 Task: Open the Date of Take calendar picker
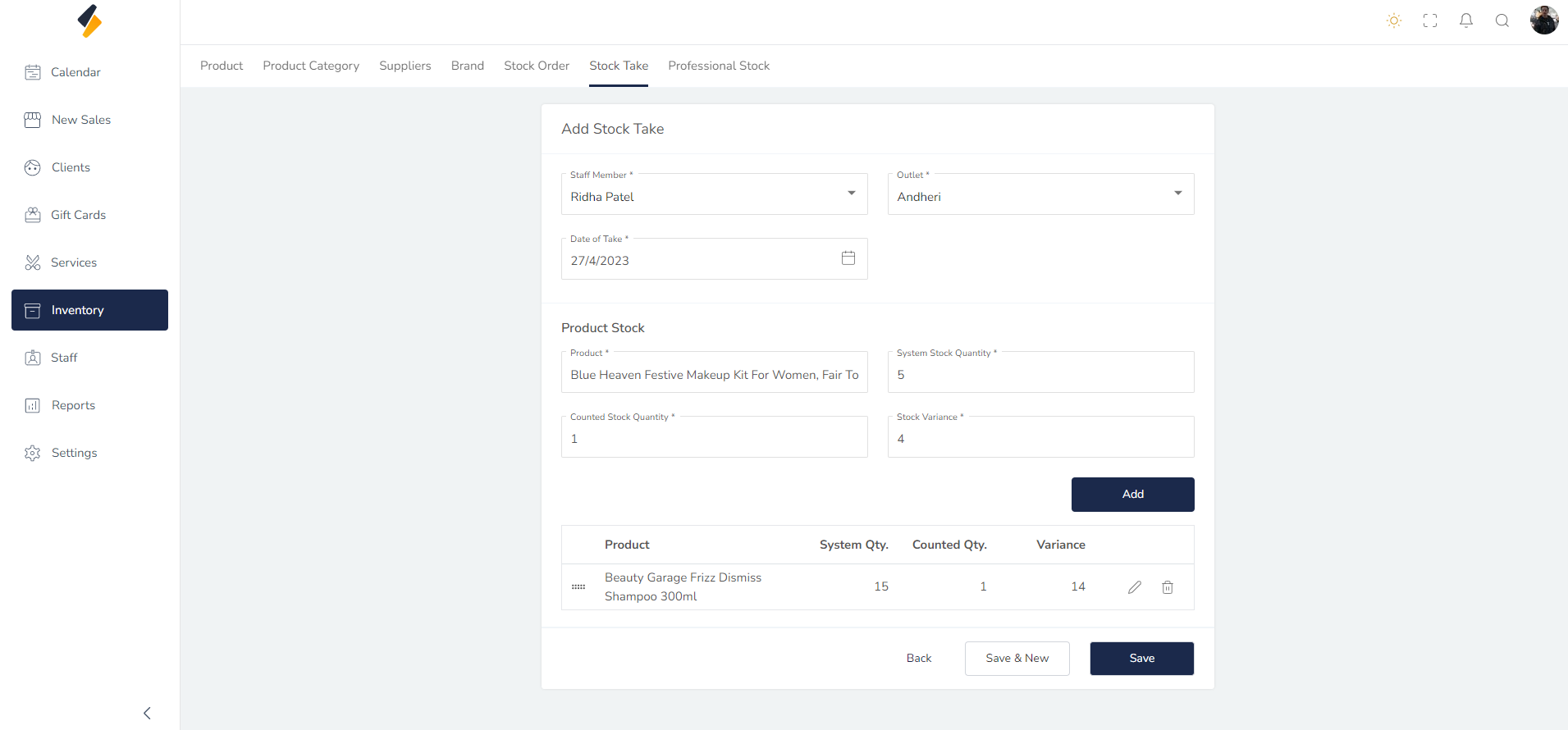[848, 258]
